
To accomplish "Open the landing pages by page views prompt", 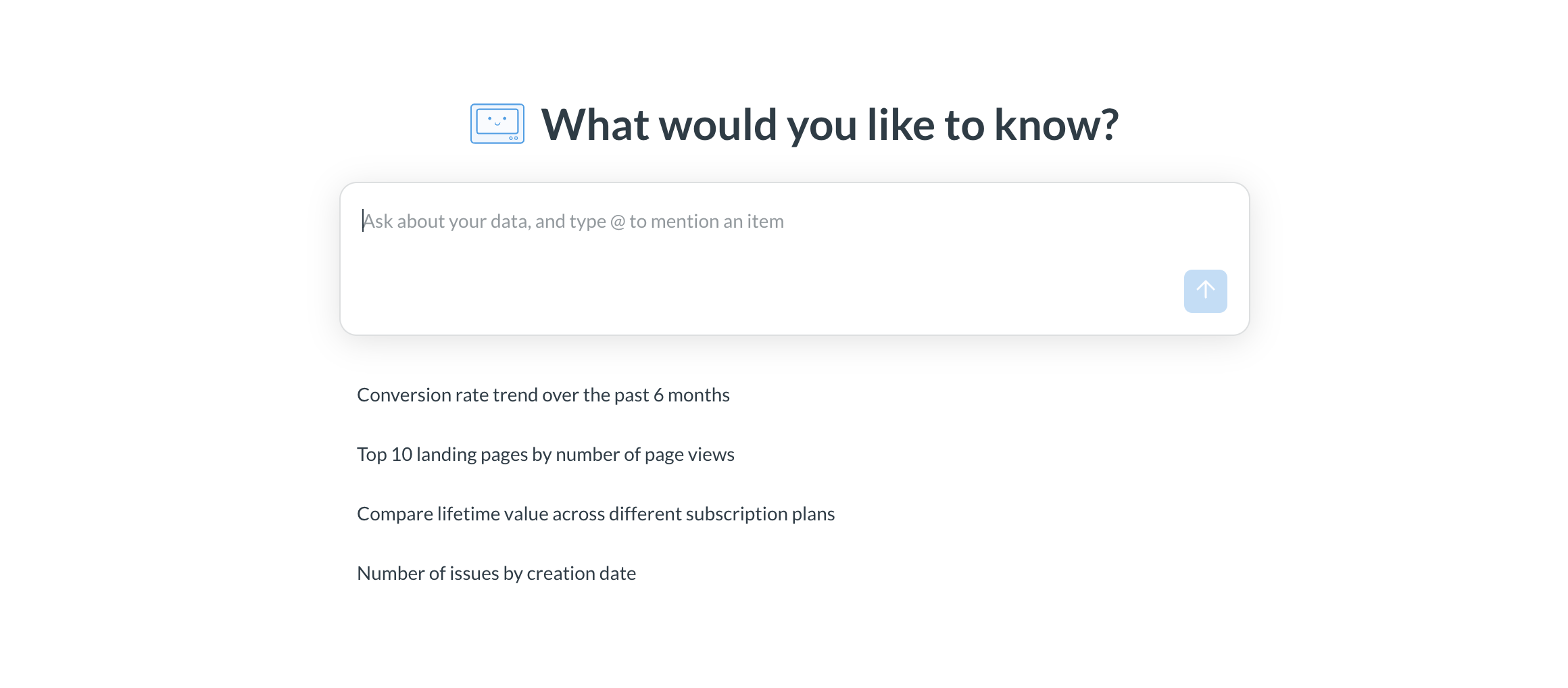I will pyautogui.click(x=545, y=455).
